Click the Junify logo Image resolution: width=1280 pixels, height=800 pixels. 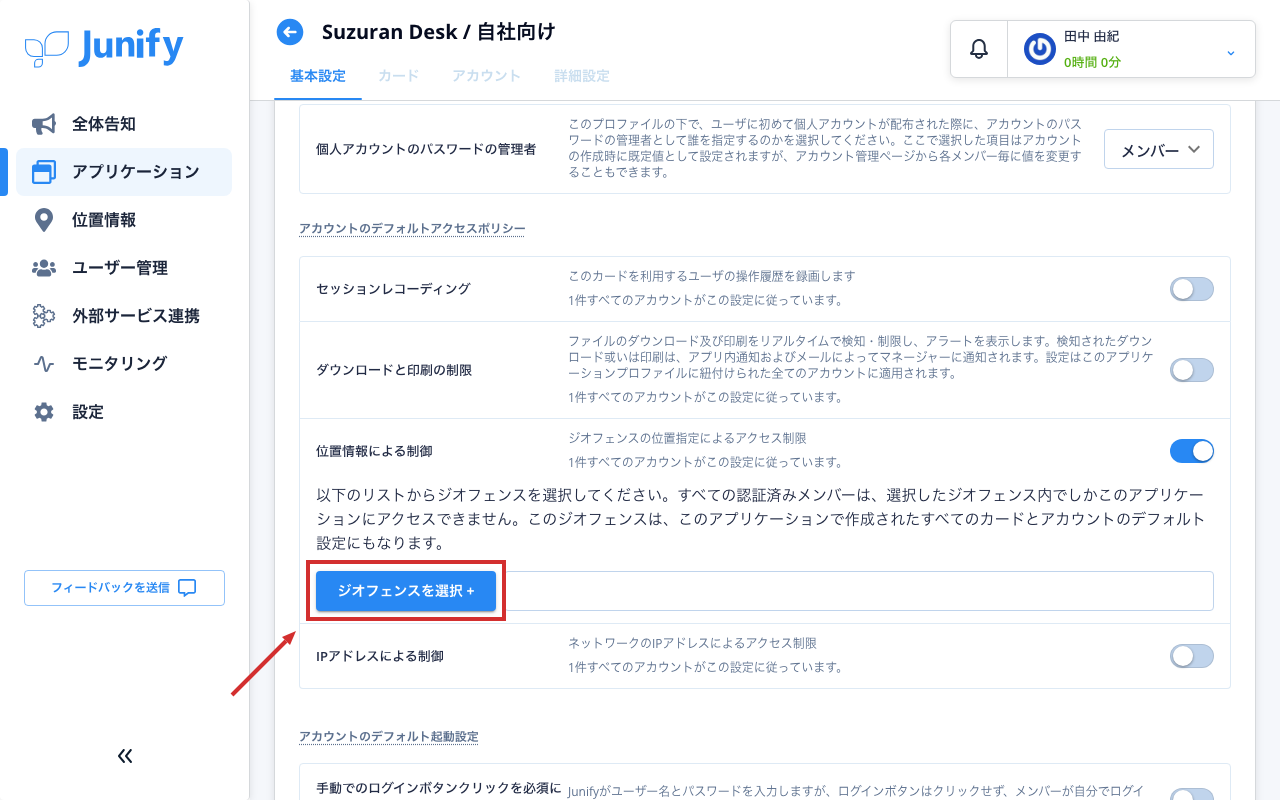click(x=104, y=47)
